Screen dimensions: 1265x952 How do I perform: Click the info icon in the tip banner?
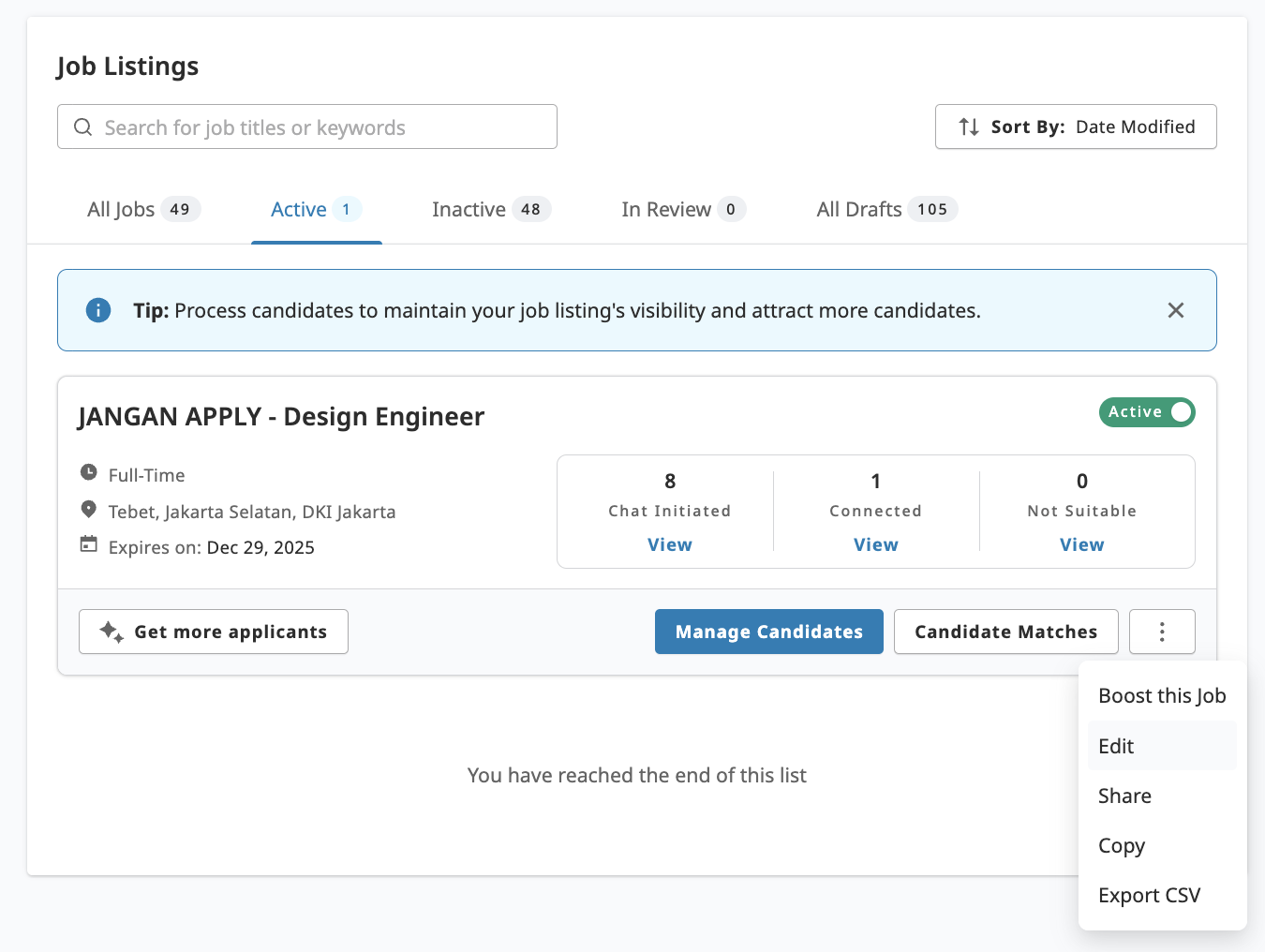[x=97, y=310]
